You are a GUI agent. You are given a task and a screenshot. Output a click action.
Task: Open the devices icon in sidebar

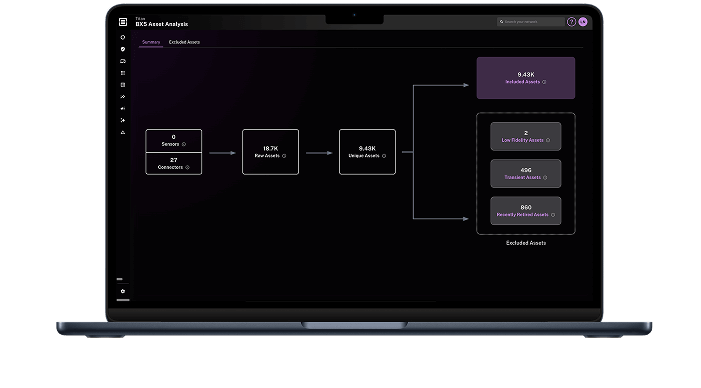coord(123,61)
